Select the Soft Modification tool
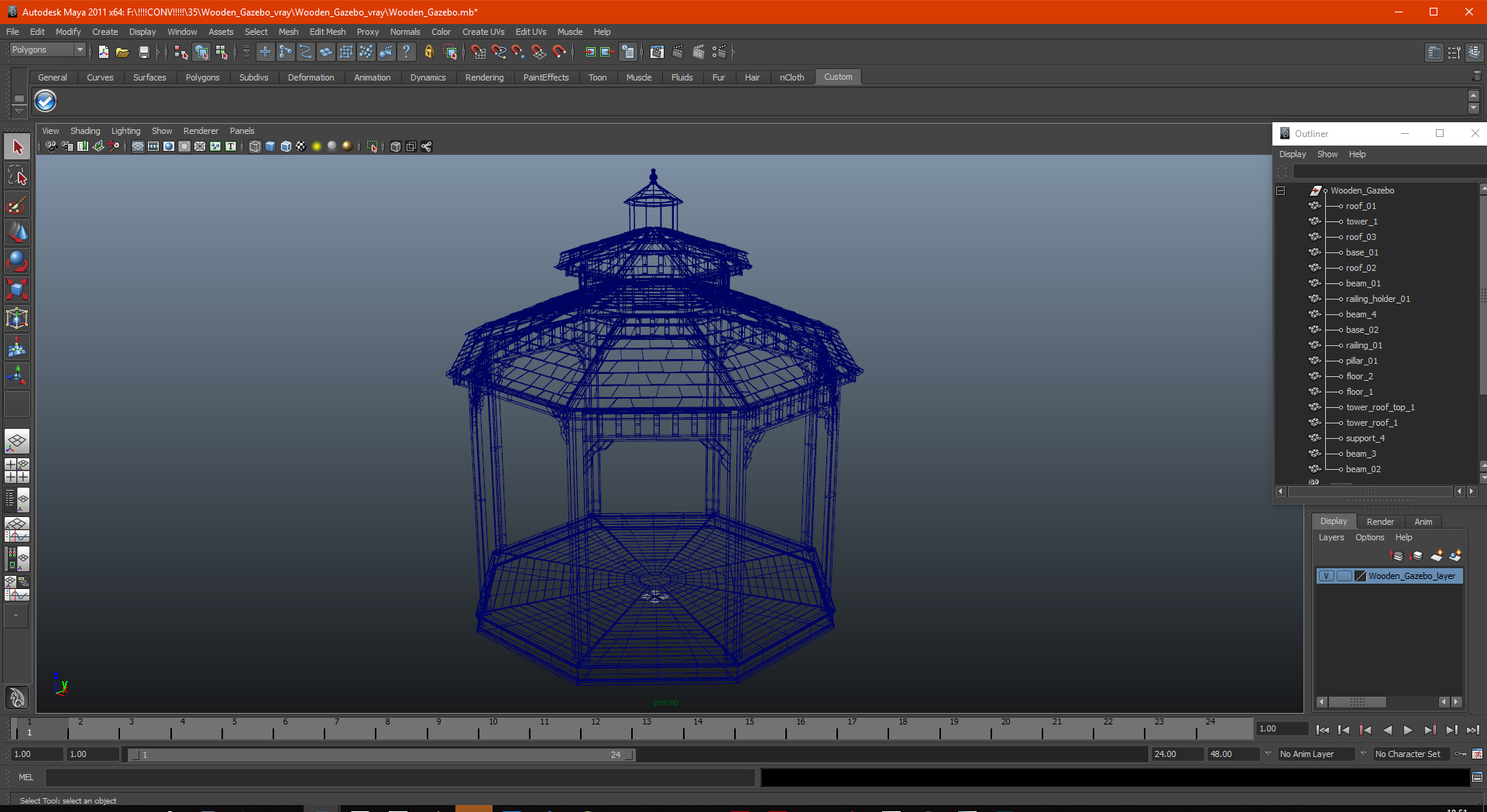The height and width of the screenshot is (812, 1487). [17, 348]
